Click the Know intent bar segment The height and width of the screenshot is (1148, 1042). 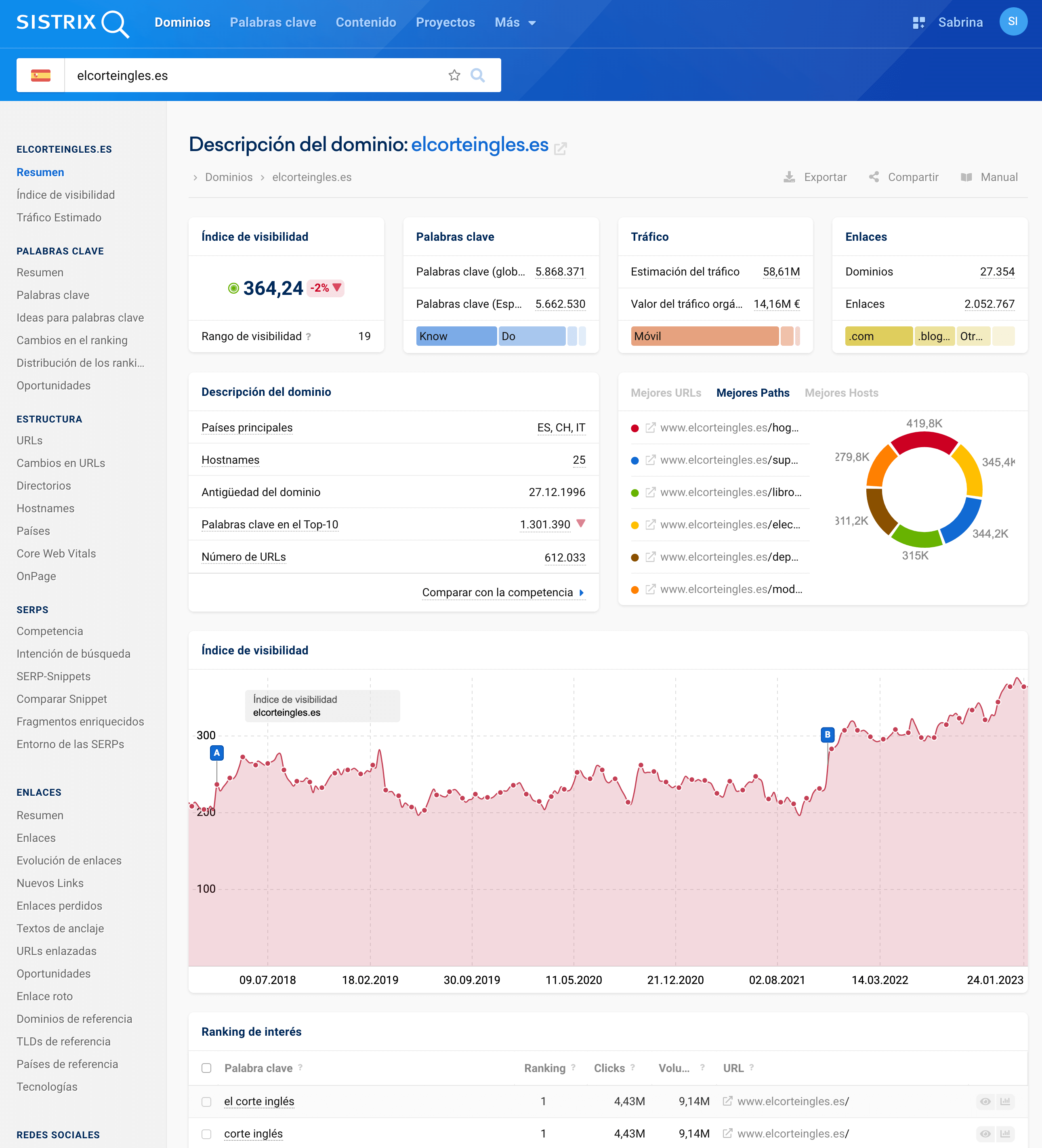click(x=456, y=336)
